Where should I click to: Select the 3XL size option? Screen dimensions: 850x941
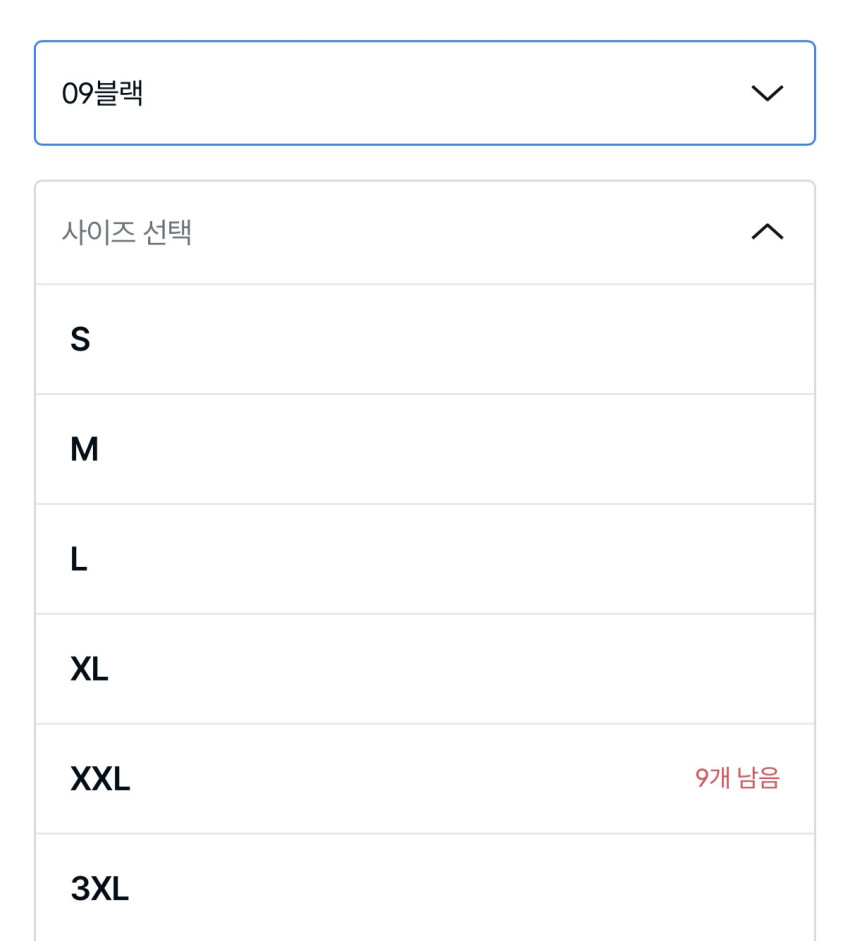[424, 888]
